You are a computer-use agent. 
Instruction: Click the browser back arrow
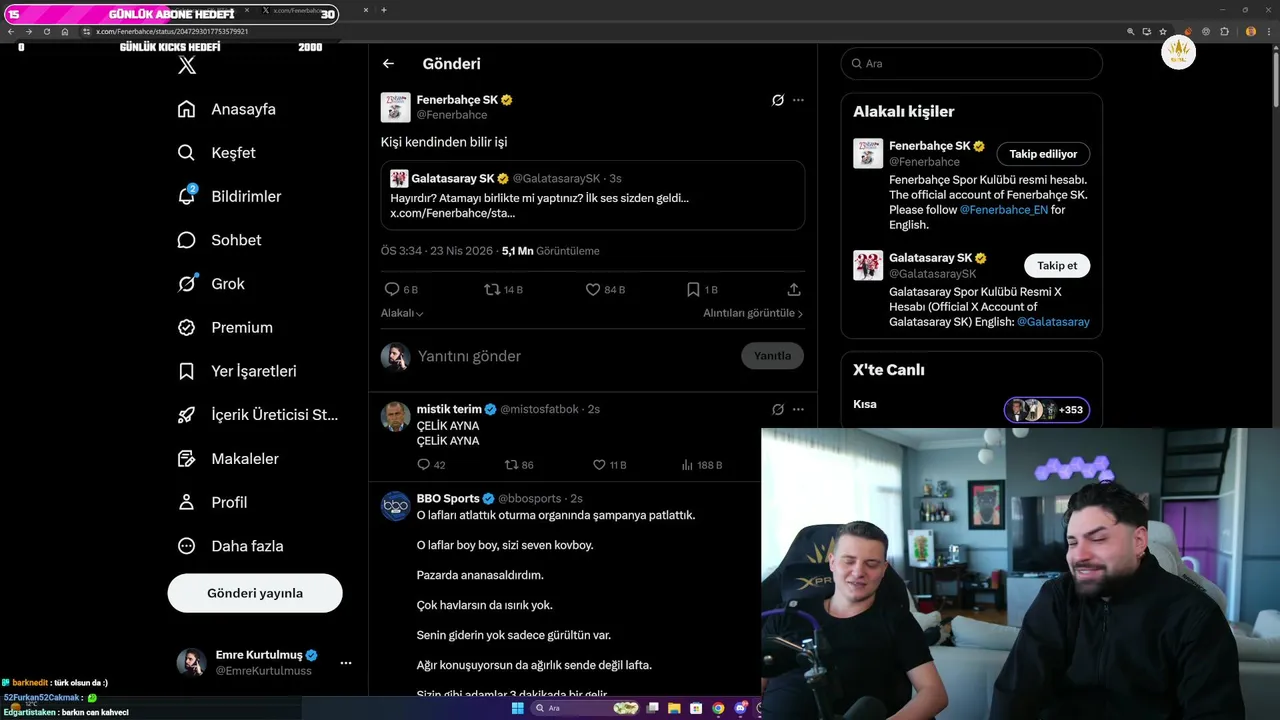[x=11, y=32]
